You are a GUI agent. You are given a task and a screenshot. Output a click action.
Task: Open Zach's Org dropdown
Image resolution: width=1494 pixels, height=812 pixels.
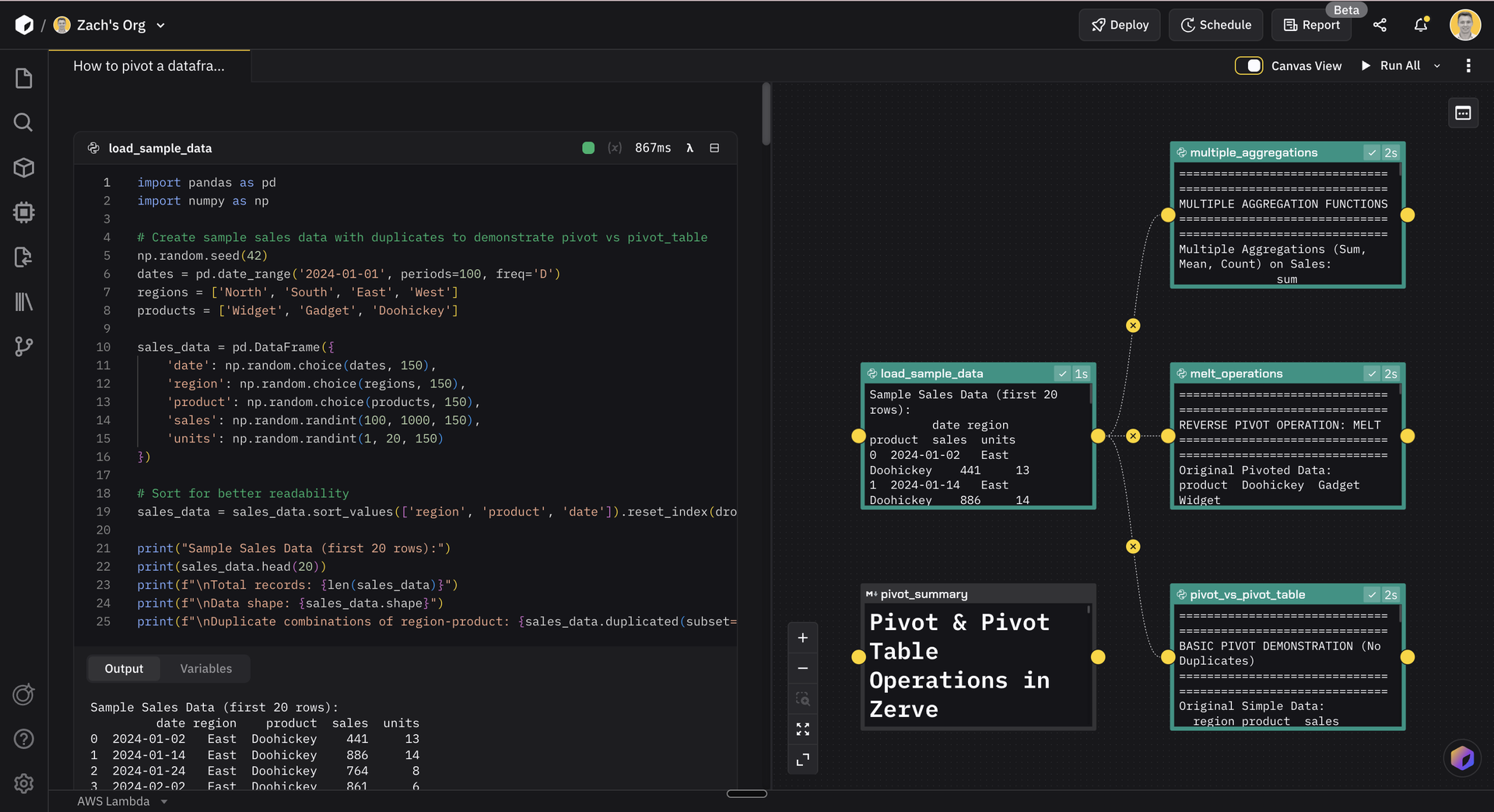coord(110,25)
